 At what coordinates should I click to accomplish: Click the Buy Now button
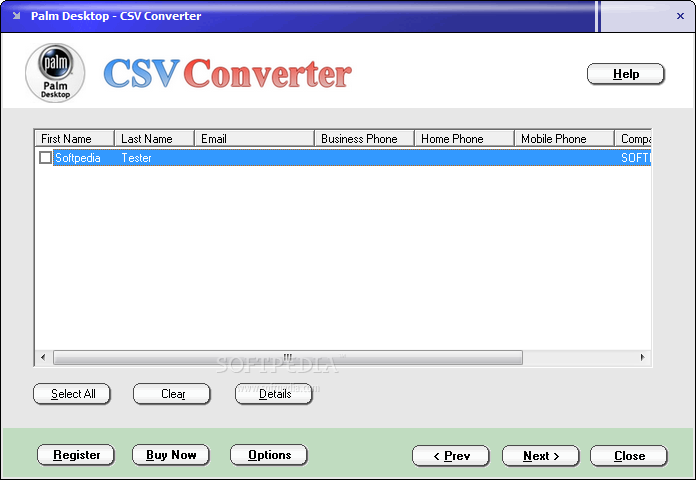(x=171, y=455)
